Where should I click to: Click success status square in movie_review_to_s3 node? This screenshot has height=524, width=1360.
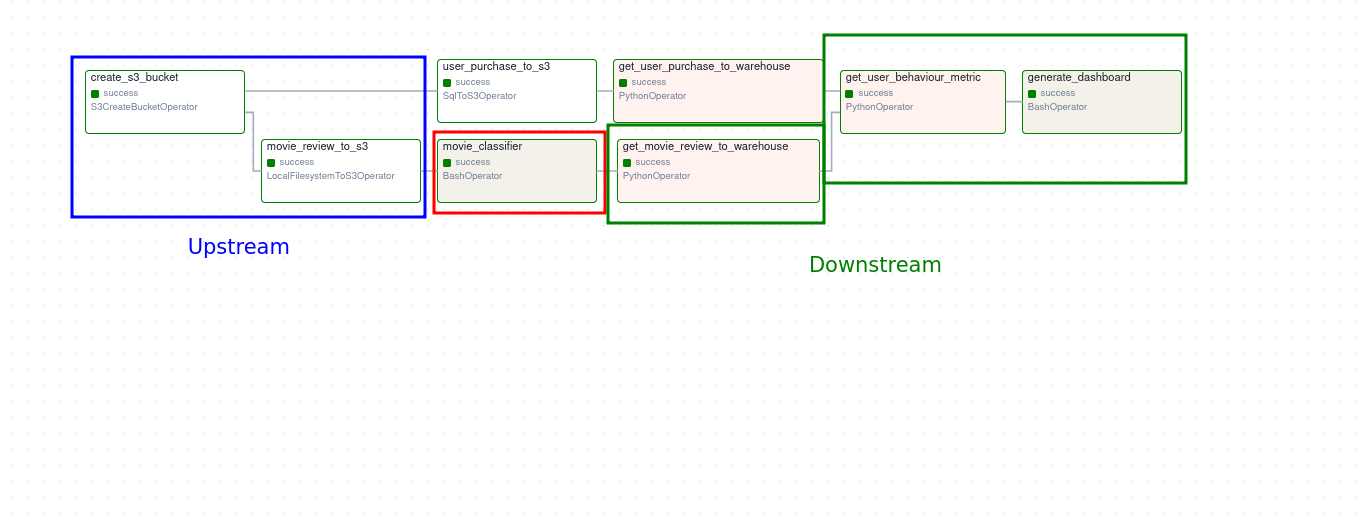coord(271,163)
